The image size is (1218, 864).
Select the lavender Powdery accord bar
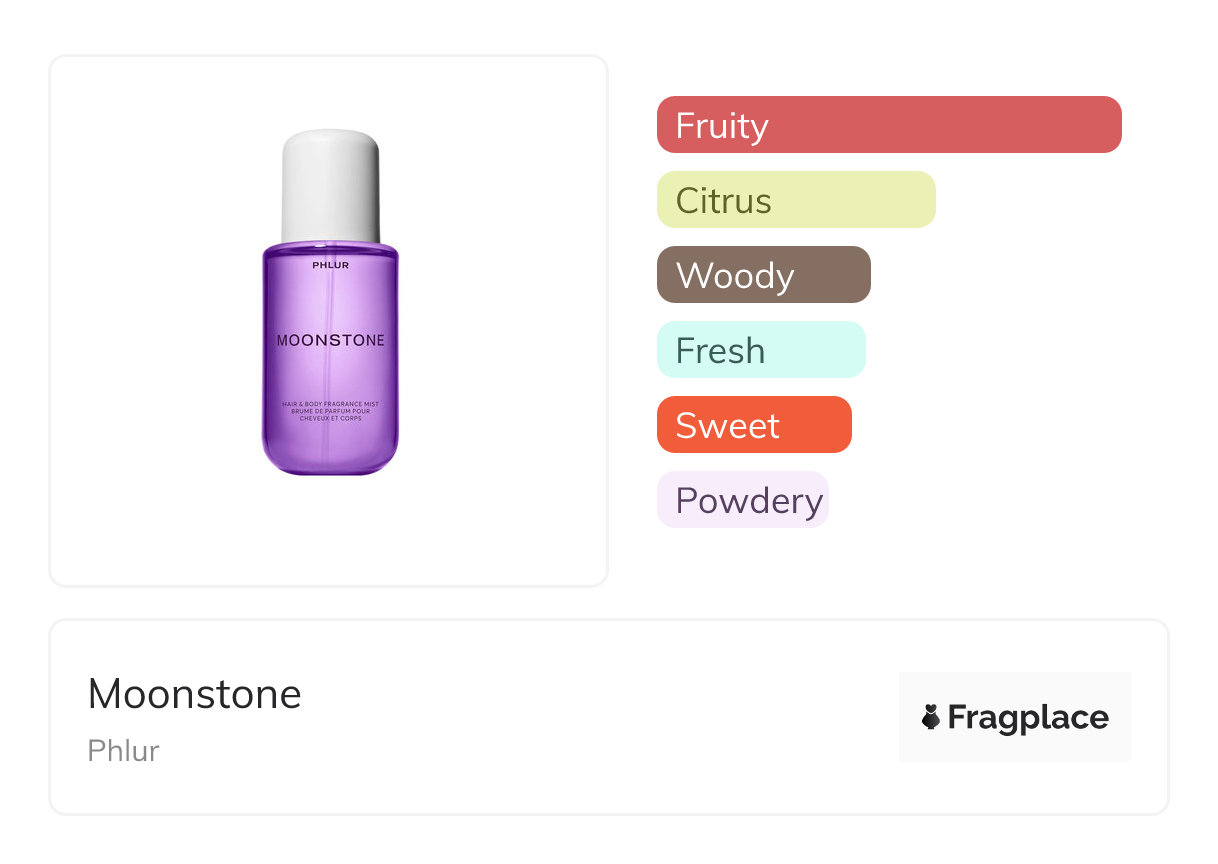(743, 500)
